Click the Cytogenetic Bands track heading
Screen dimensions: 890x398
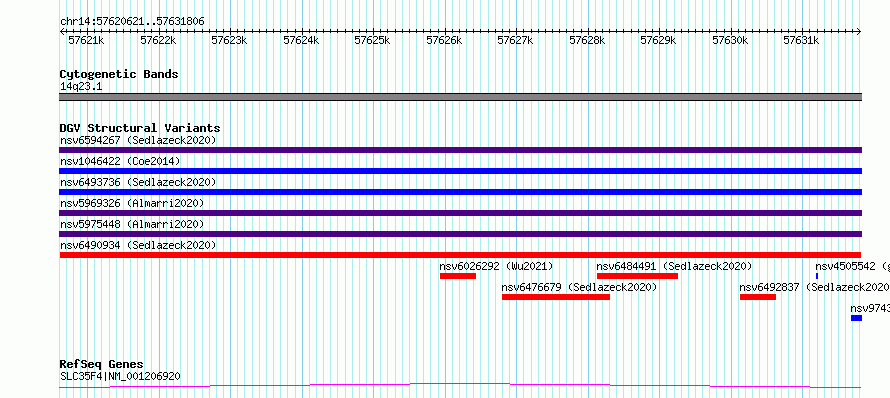(119, 74)
